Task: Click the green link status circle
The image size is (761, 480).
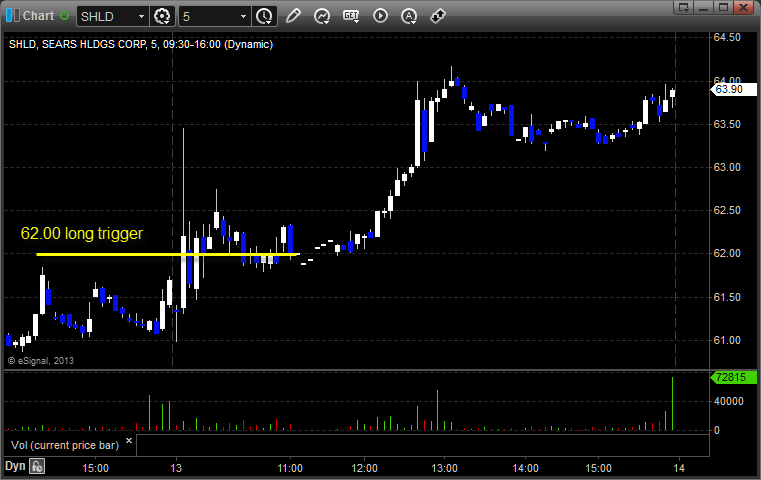Action: [x=65, y=16]
